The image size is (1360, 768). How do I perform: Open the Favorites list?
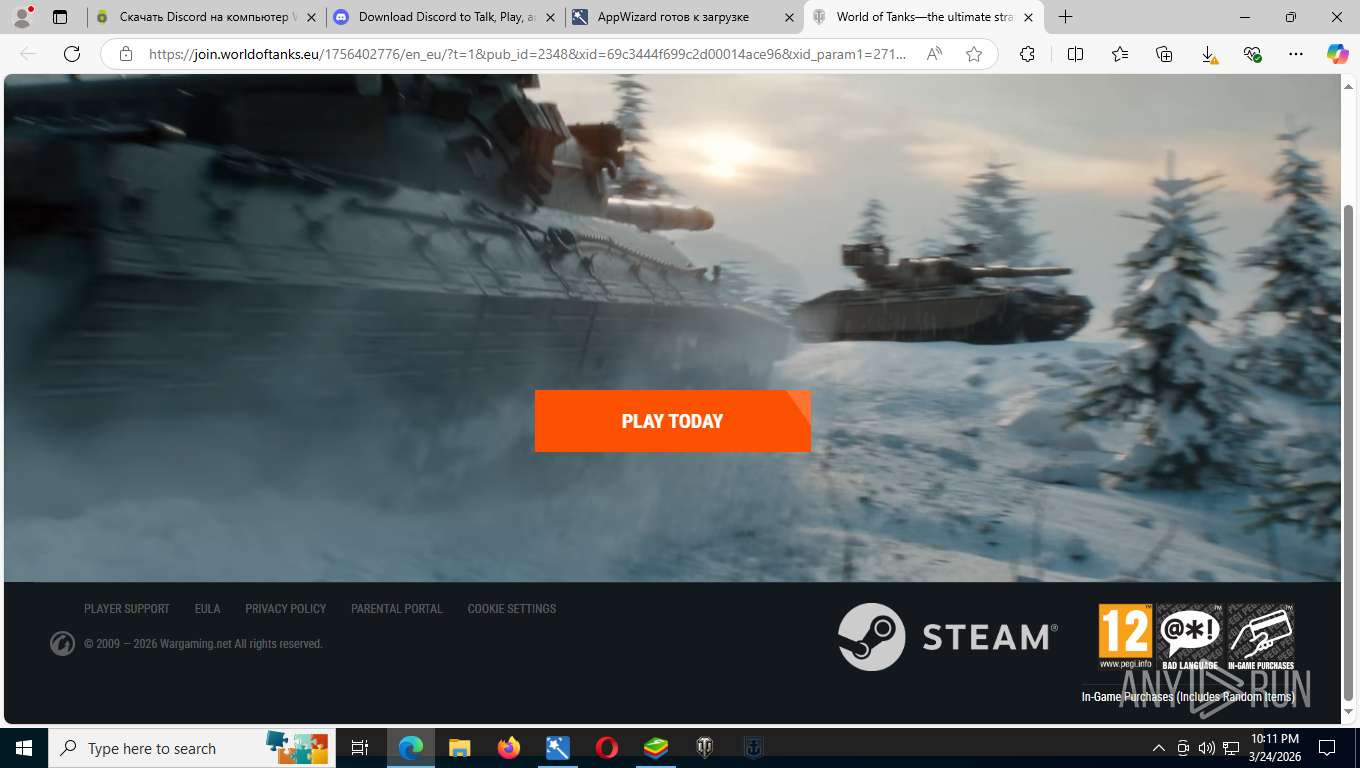point(1119,55)
